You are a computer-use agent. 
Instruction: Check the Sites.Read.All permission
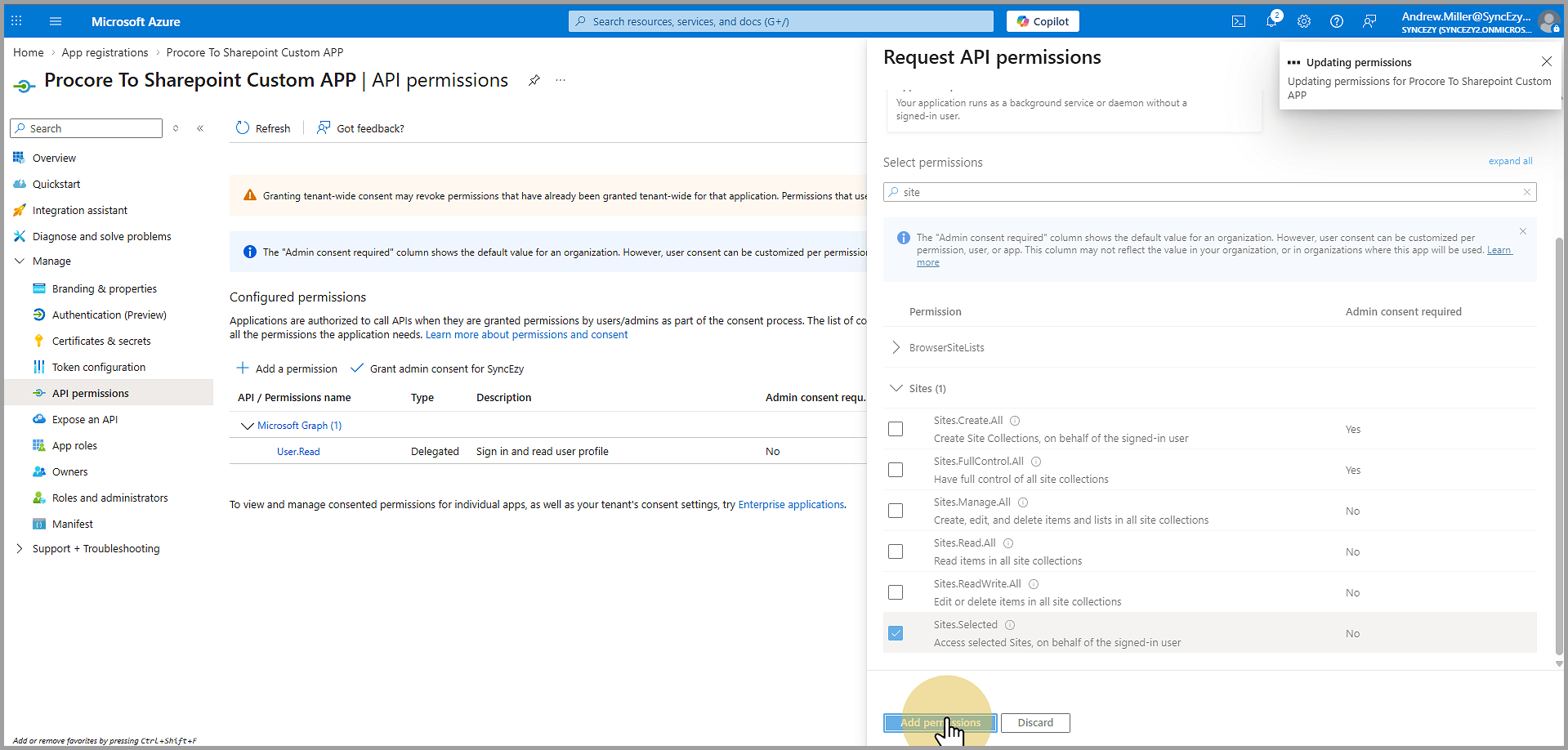click(x=896, y=551)
